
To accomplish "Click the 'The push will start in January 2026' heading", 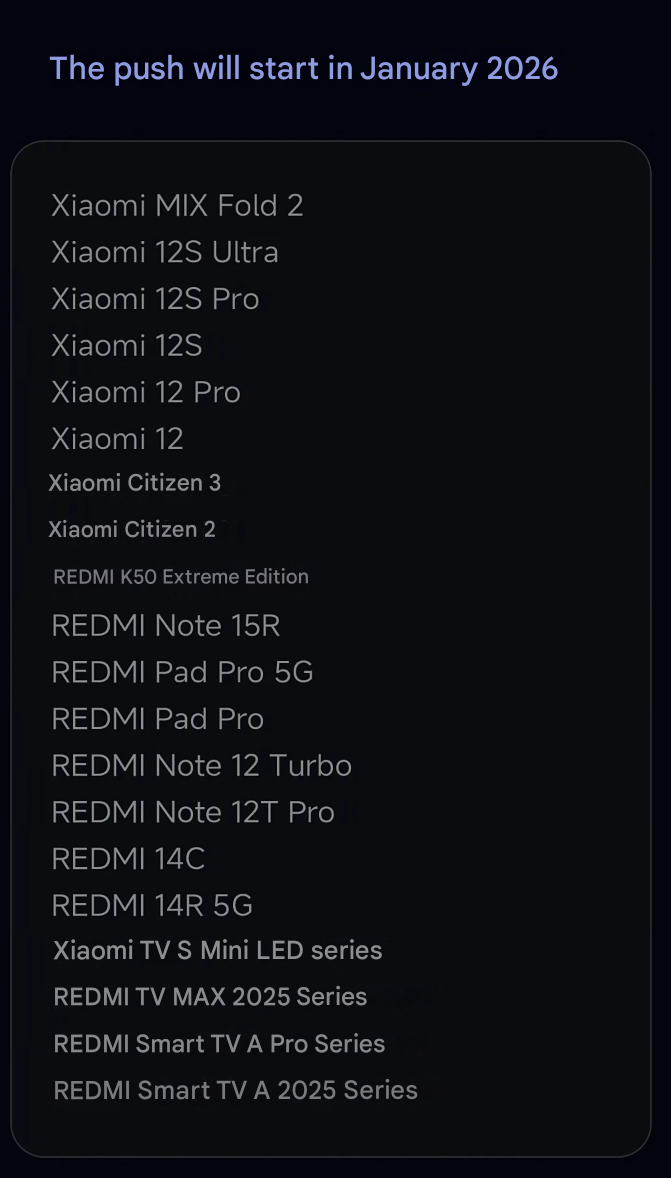I will click(303, 68).
